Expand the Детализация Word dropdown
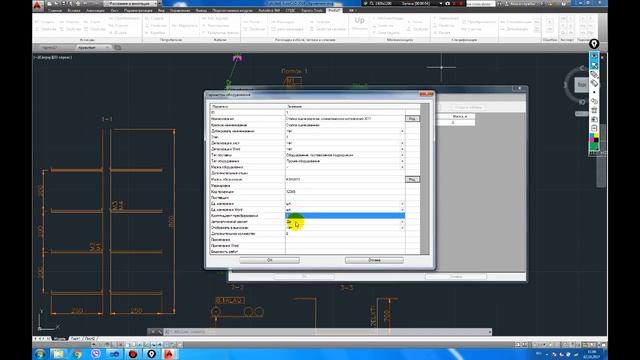Screen dimensions: 640x360 coord(402,149)
